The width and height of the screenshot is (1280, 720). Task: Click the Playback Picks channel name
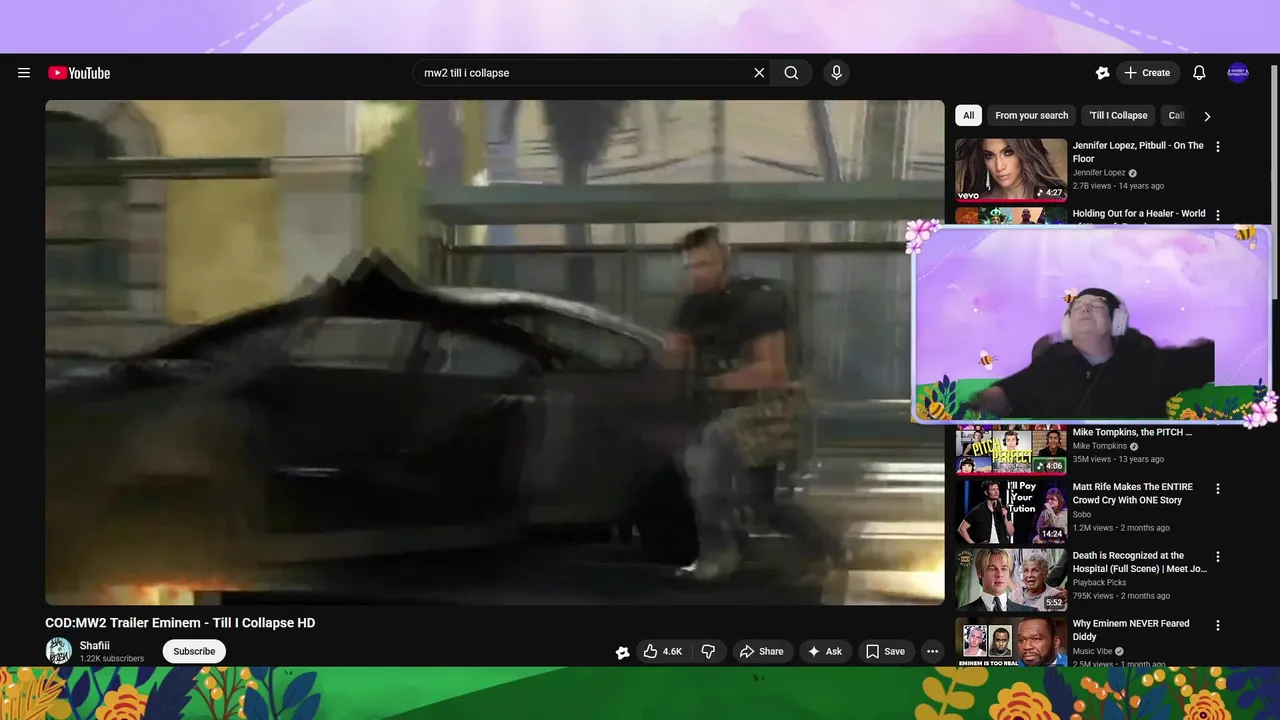pyautogui.click(x=1099, y=583)
